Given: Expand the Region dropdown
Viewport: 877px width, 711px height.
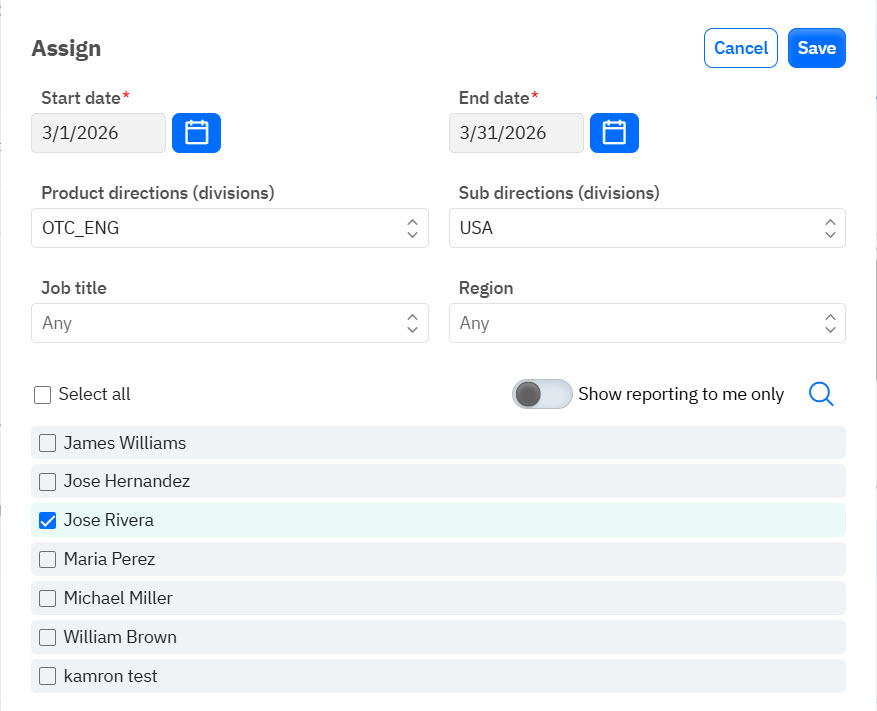Looking at the screenshot, I should point(646,323).
